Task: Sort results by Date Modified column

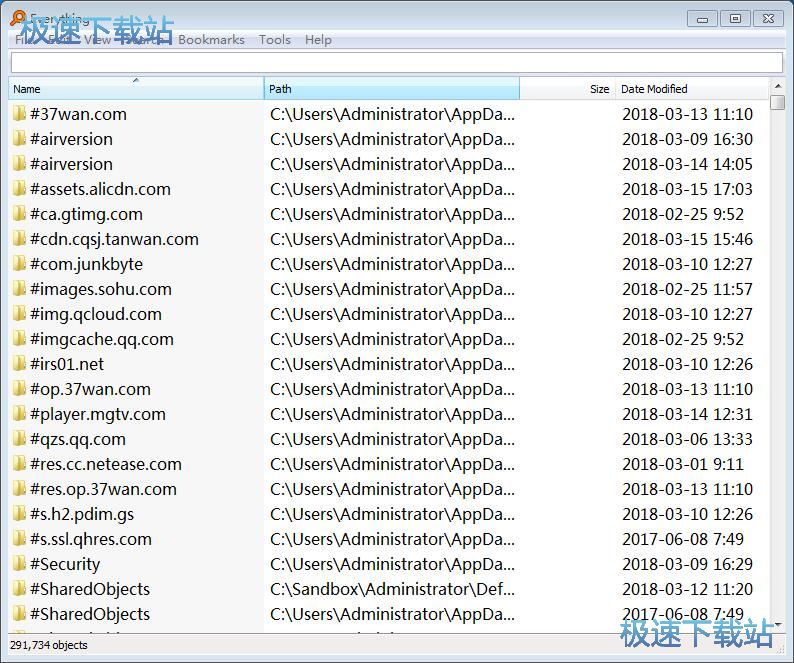Action: click(x=692, y=89)
